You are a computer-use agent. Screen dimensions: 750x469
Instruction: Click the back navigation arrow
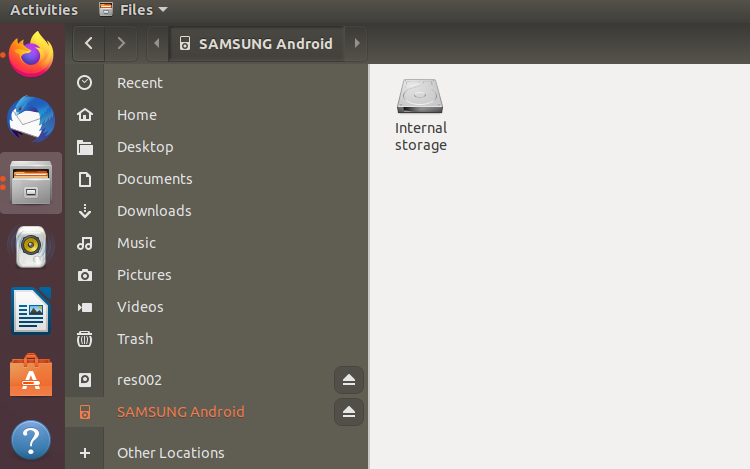point(90,43)
